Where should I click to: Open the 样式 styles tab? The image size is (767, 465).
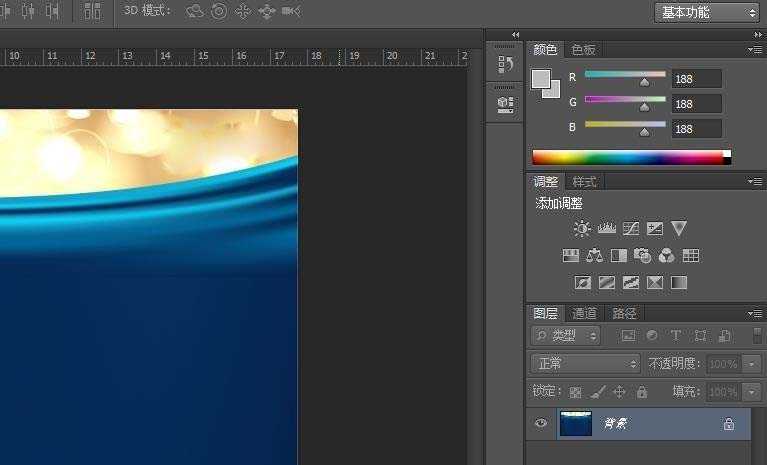point(584,181)
